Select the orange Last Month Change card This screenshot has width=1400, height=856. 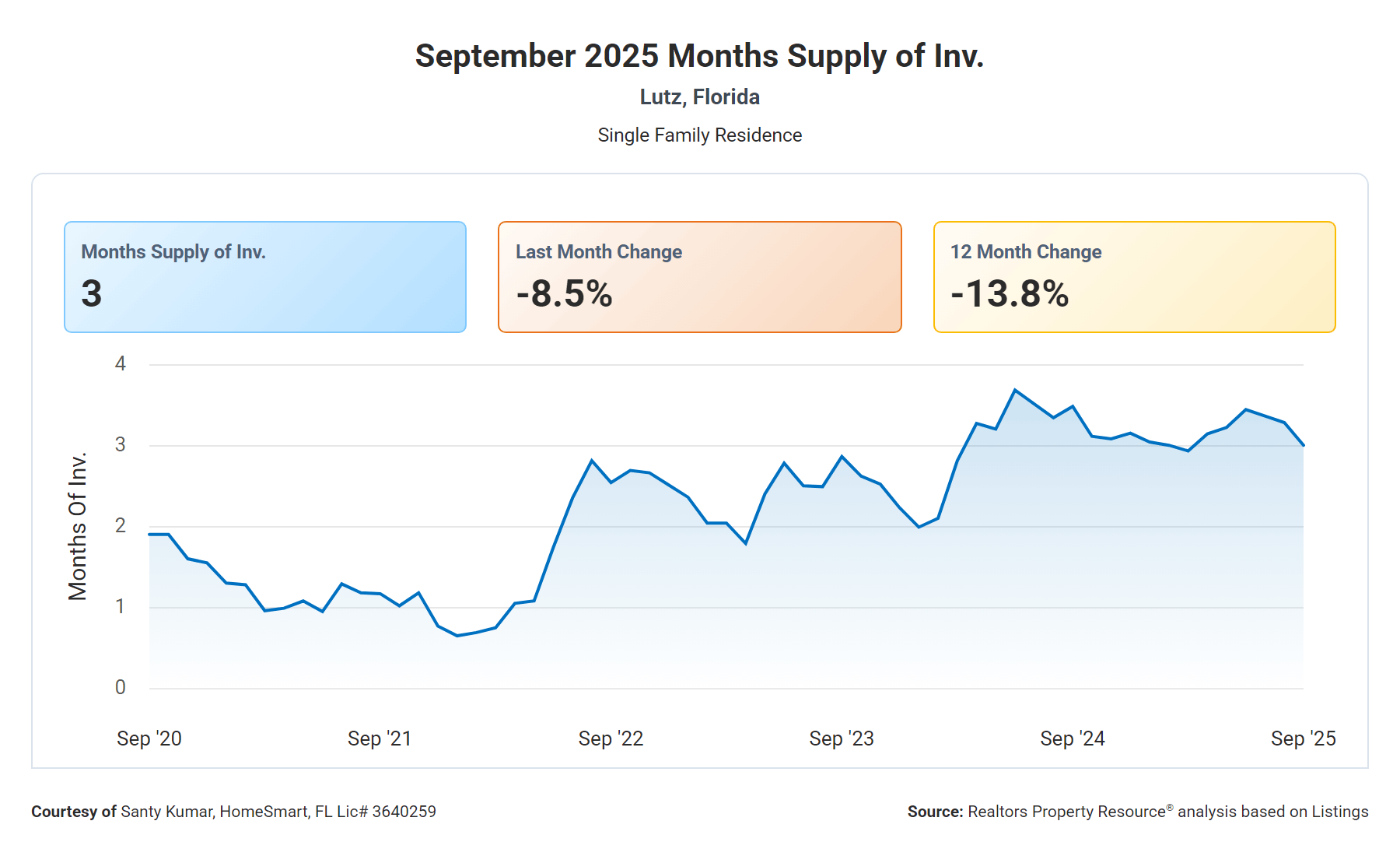tap(699, 277)
